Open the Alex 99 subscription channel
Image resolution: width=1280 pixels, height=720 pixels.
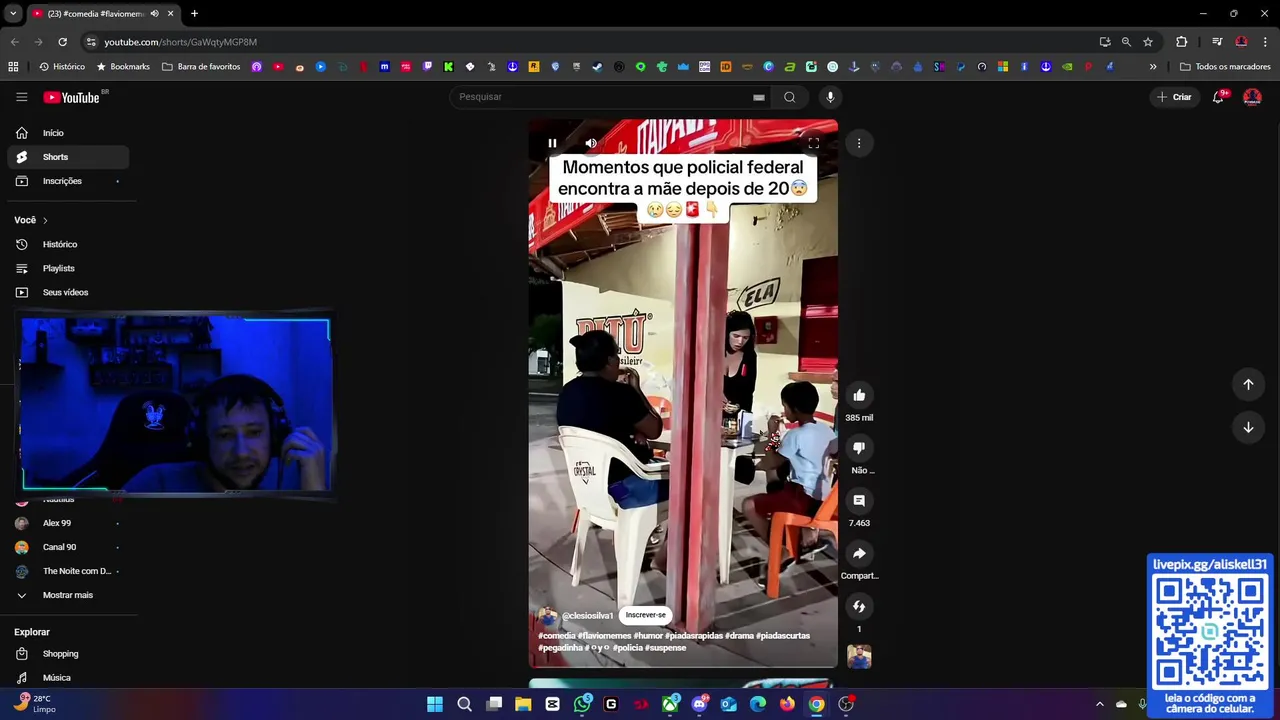(68, 523)
